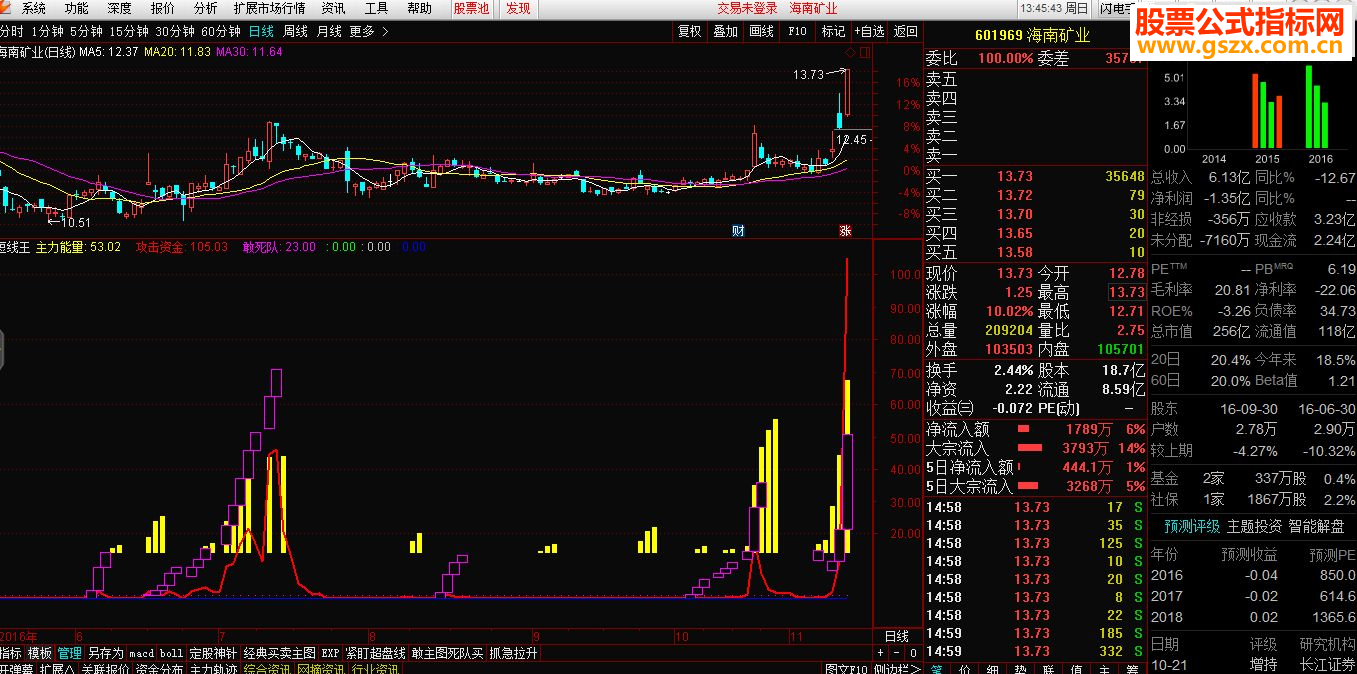Click the small 0 reset button under the chart

[x=912, y=653]
